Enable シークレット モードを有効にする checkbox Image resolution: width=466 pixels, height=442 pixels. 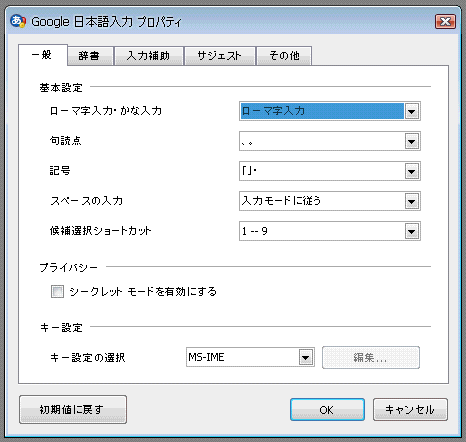pos(57,292)
